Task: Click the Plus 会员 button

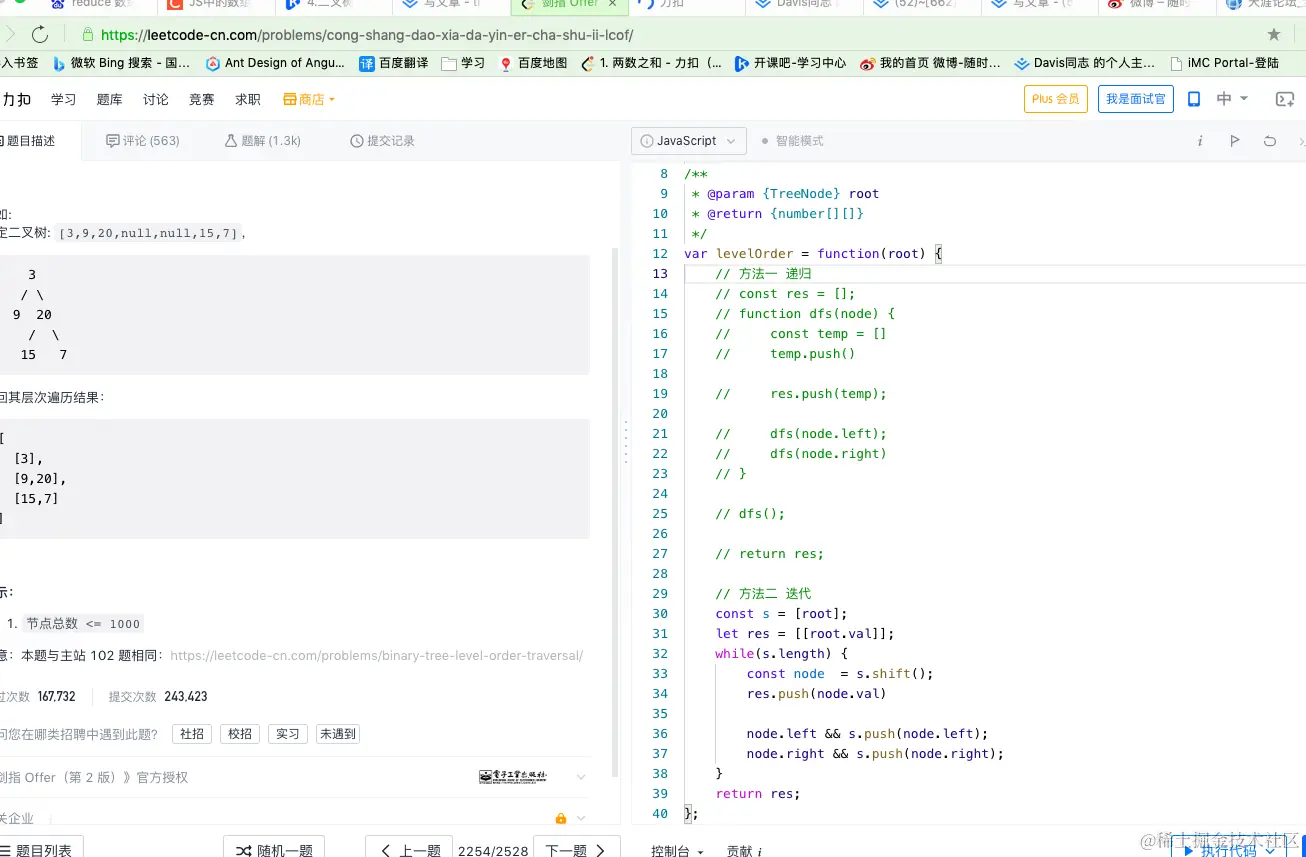Action: 1056,99
